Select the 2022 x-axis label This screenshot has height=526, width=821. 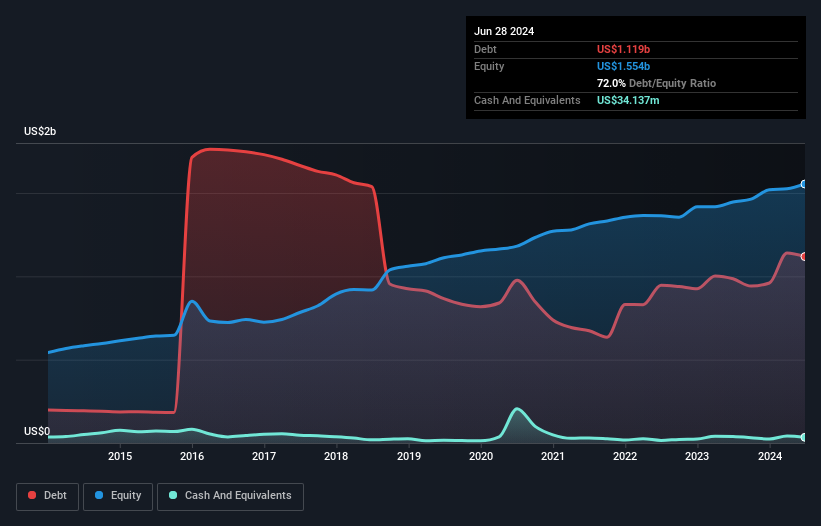(x=625, y=456)
